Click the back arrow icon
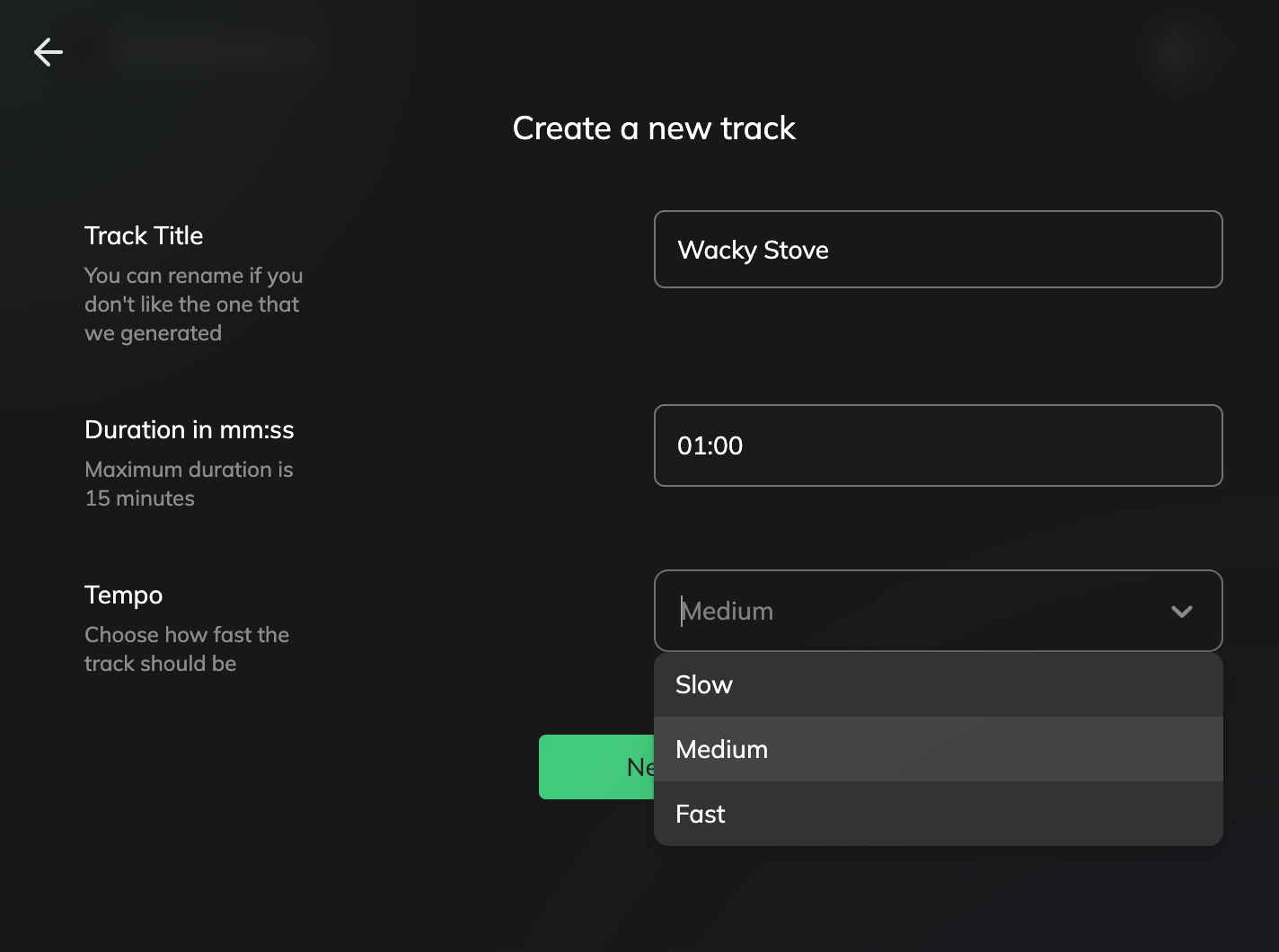Viewport: 1279px width, 952px height. [x=49, y=52]
